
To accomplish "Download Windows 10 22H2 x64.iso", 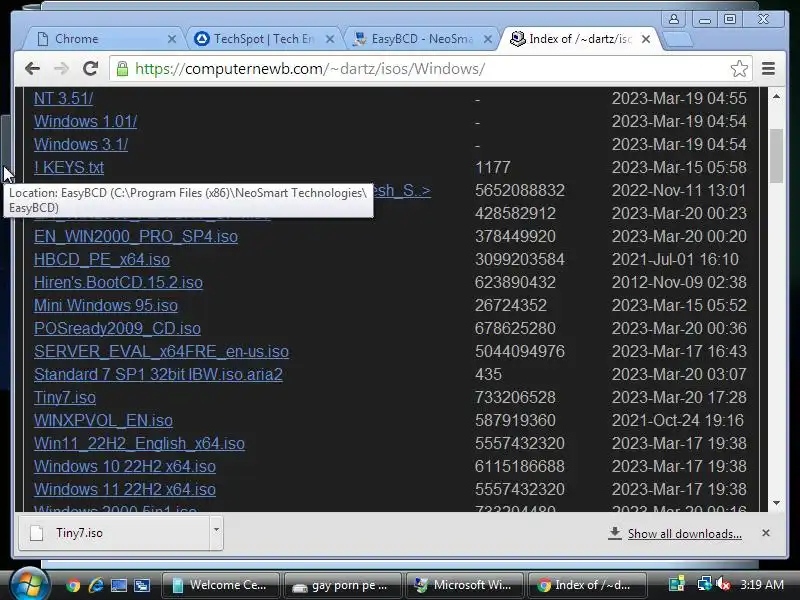I will (124, 466).
